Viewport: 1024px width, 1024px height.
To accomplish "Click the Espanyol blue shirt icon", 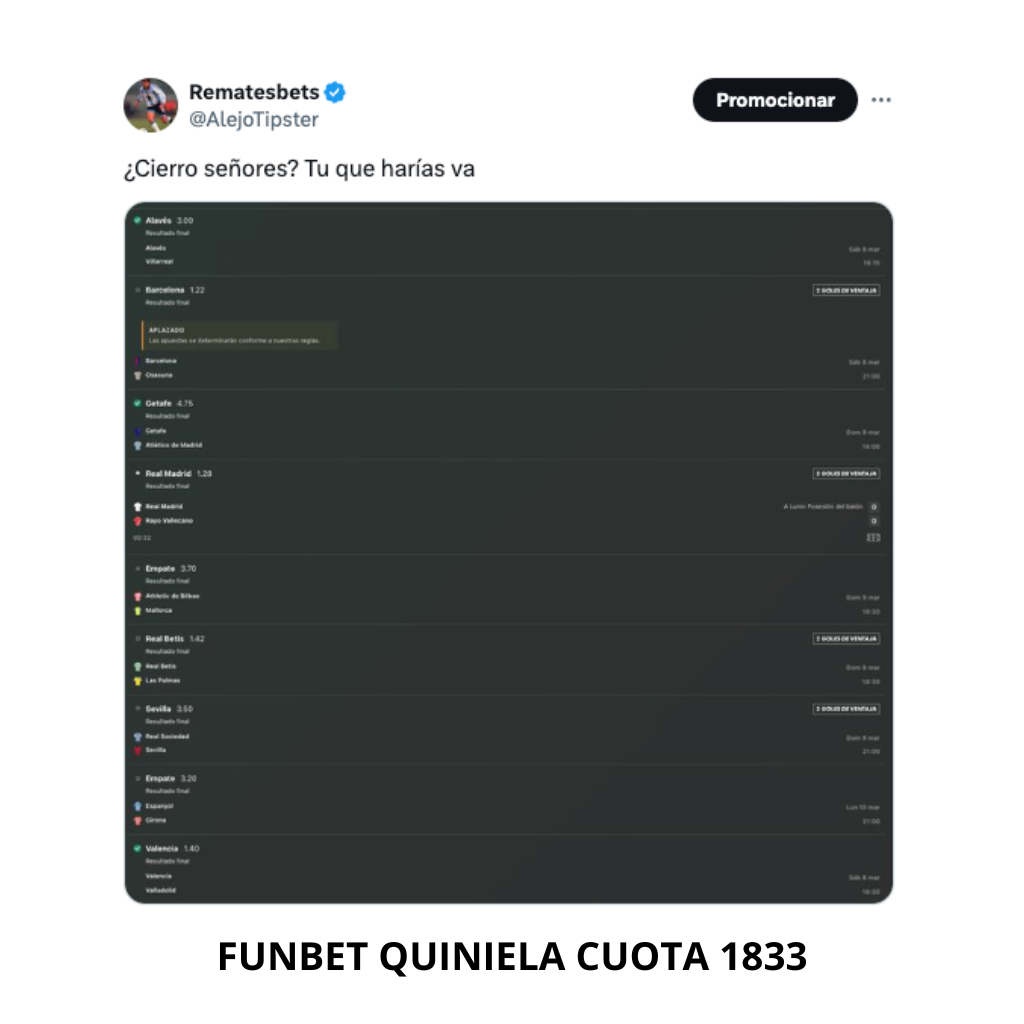I will point(138,805).
